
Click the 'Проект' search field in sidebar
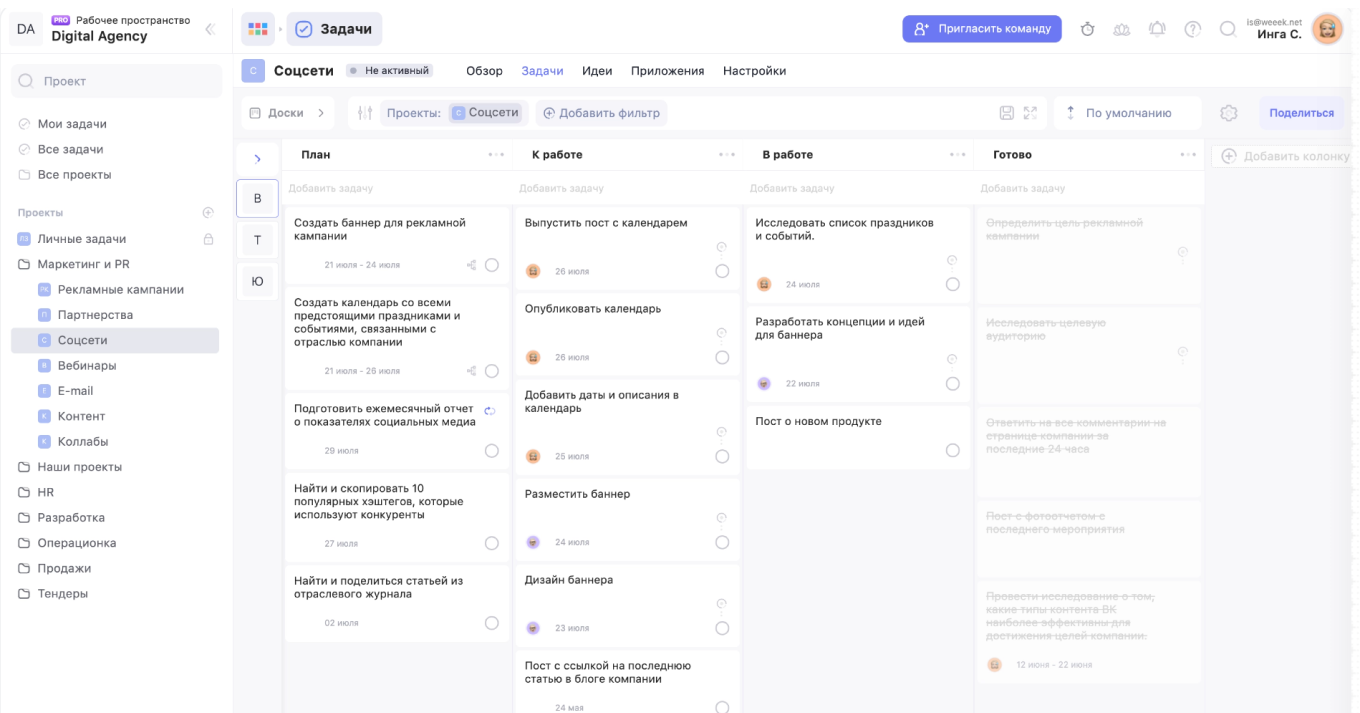pos(117,81)
